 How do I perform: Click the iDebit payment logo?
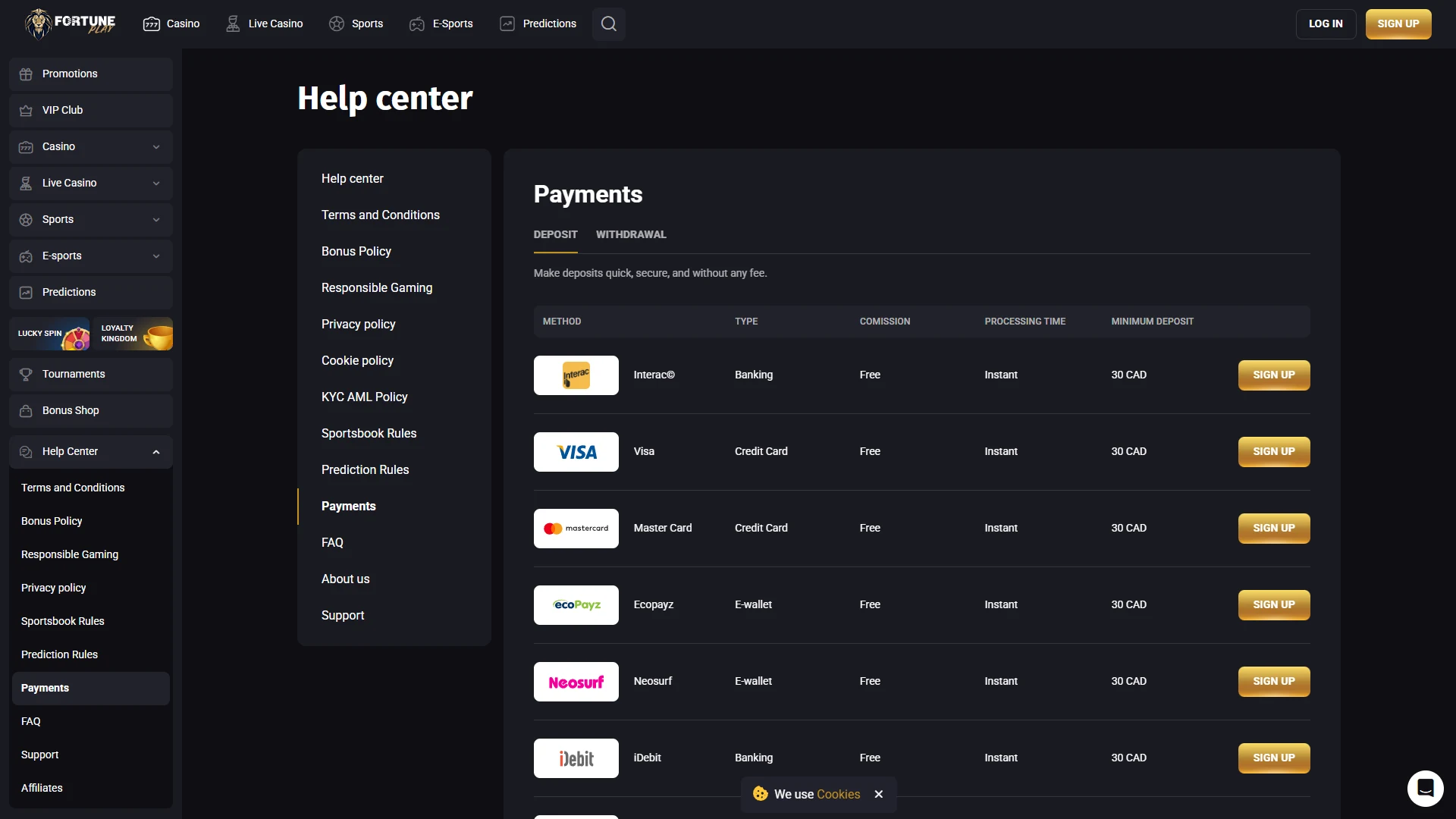click(x=576, y=758)
